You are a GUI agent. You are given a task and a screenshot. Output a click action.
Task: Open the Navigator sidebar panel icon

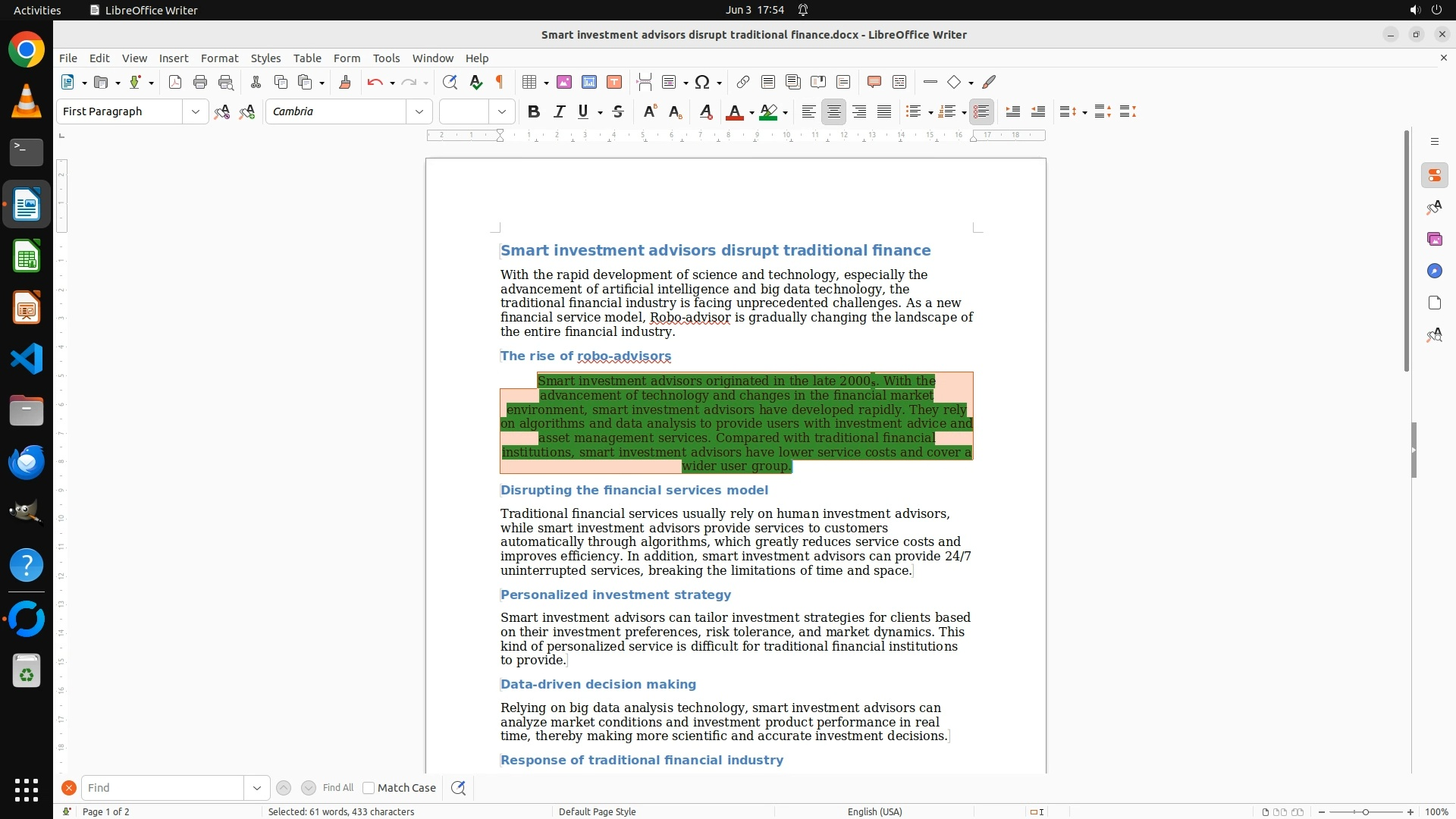pos(1434,271)
